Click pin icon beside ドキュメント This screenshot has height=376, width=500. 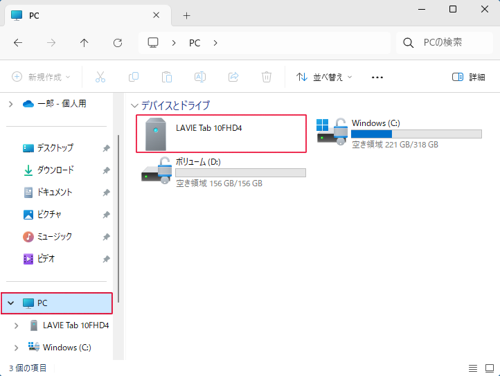(106, 193)
